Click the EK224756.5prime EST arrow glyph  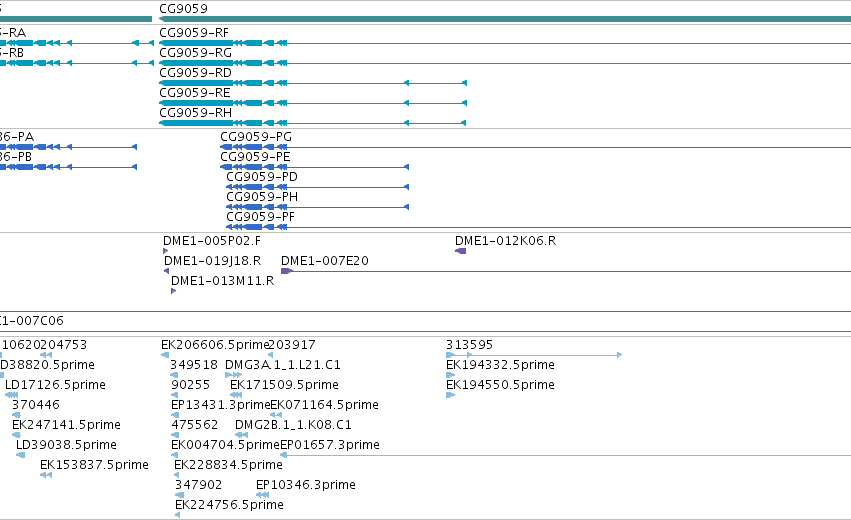[x=177, y=515]
